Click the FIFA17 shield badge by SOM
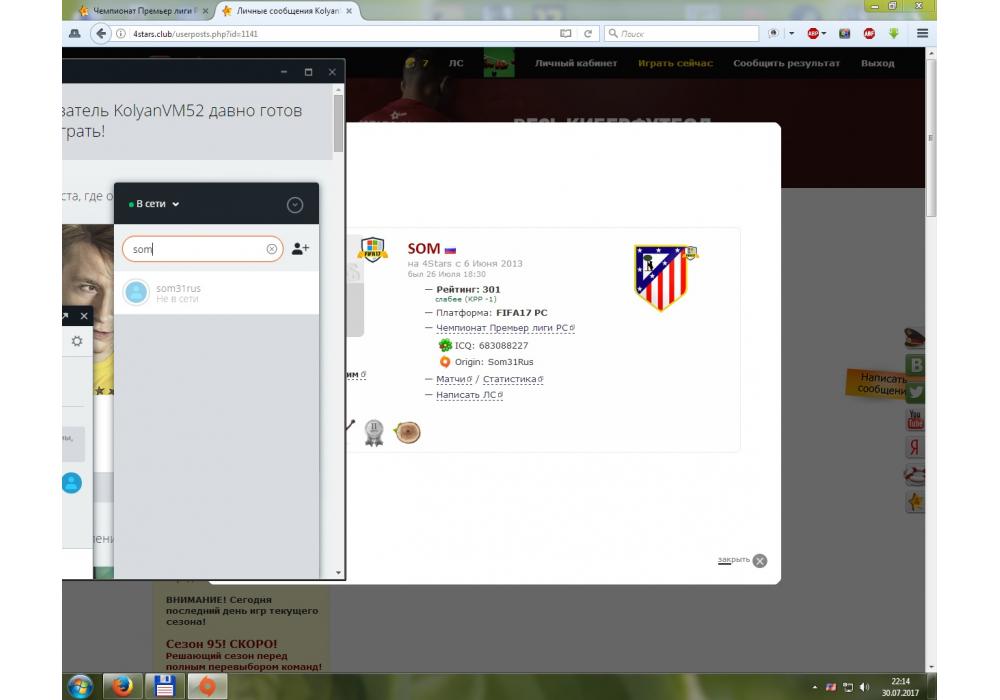The image size is (1000, 700). pos(372,250)
